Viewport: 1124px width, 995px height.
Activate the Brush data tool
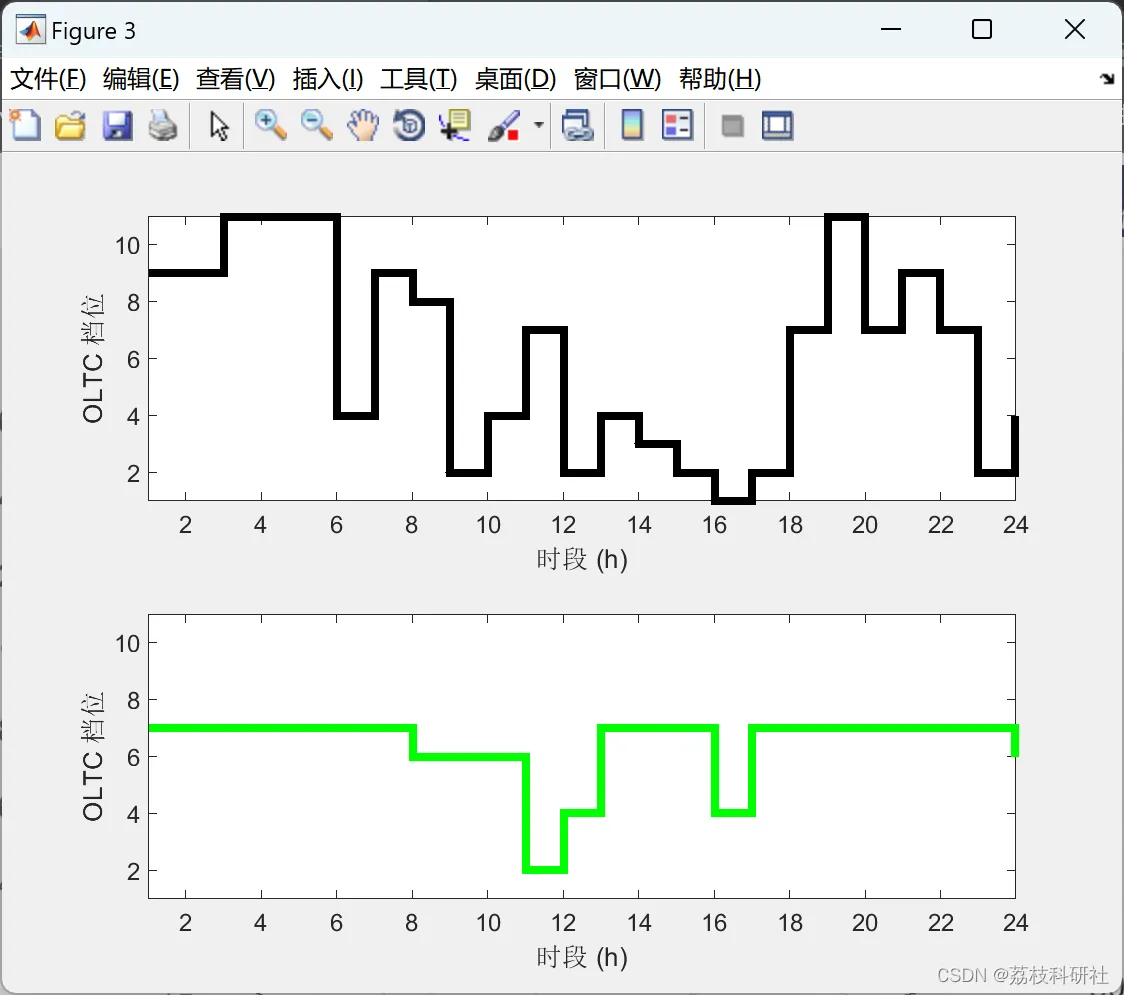click(504, 125)
